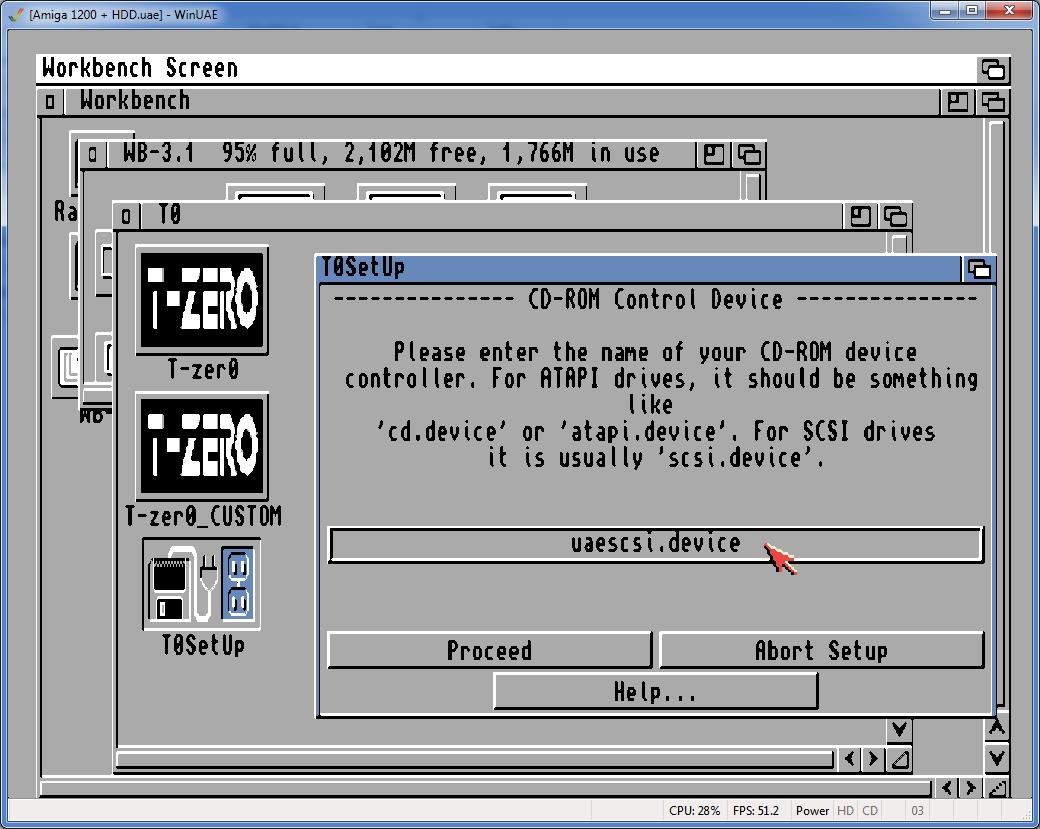Click the Workbench window vertical scrollbar

pyautogui.click(x=996, y=414)
